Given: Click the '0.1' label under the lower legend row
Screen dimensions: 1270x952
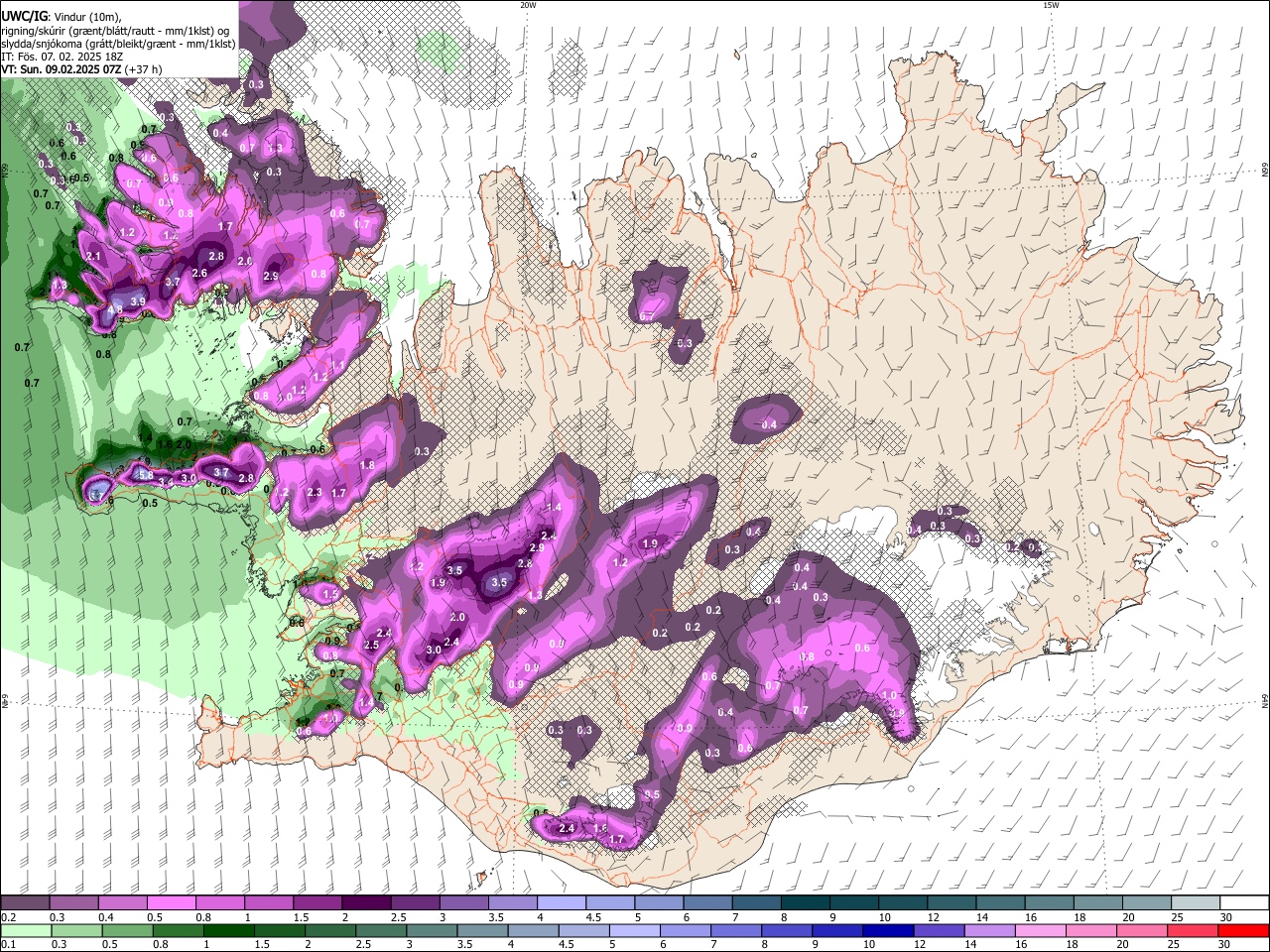Looking at the screenshot, I should coord(7,944).
